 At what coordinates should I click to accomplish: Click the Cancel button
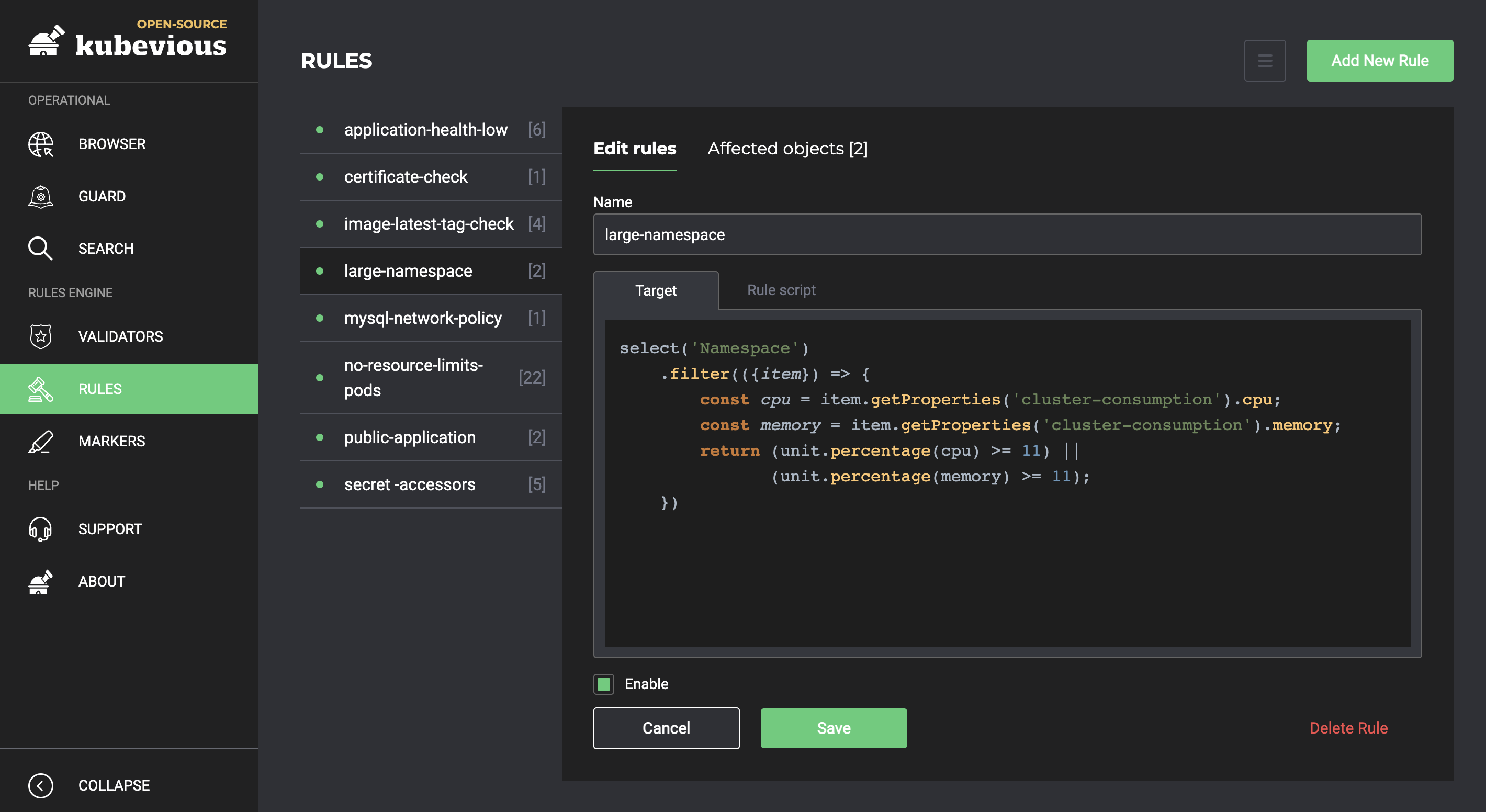(666, 728)
